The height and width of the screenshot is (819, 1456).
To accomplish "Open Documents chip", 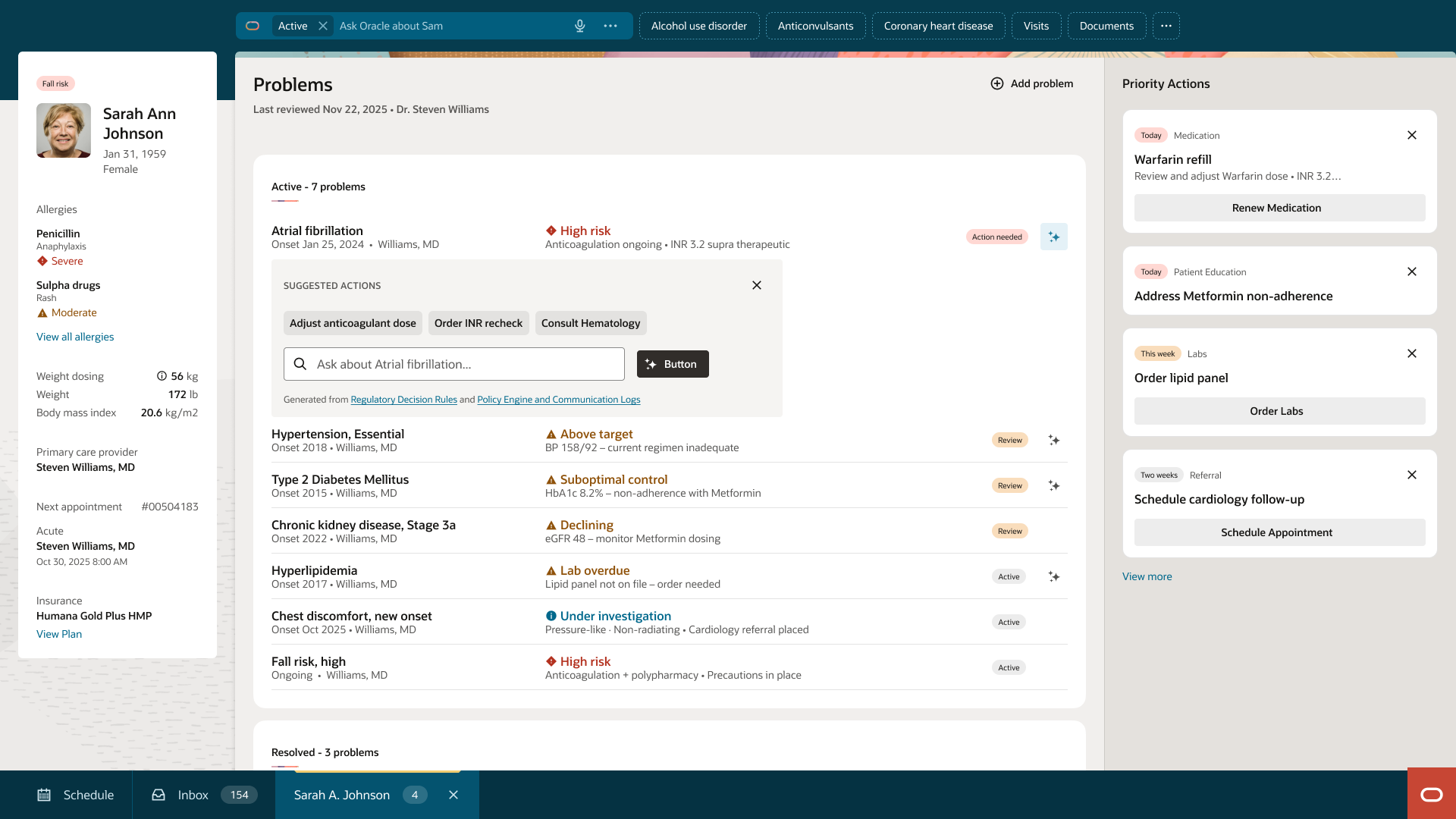I will pos(1106,26).
